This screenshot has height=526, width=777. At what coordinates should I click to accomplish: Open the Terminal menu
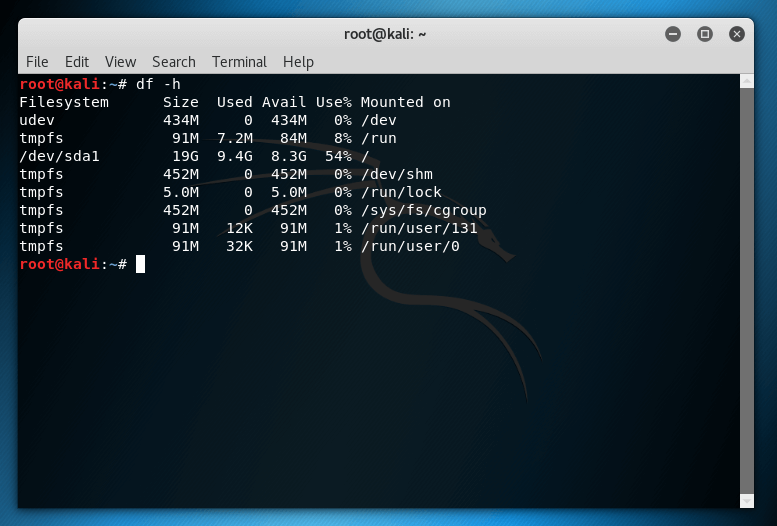[239, 62]
